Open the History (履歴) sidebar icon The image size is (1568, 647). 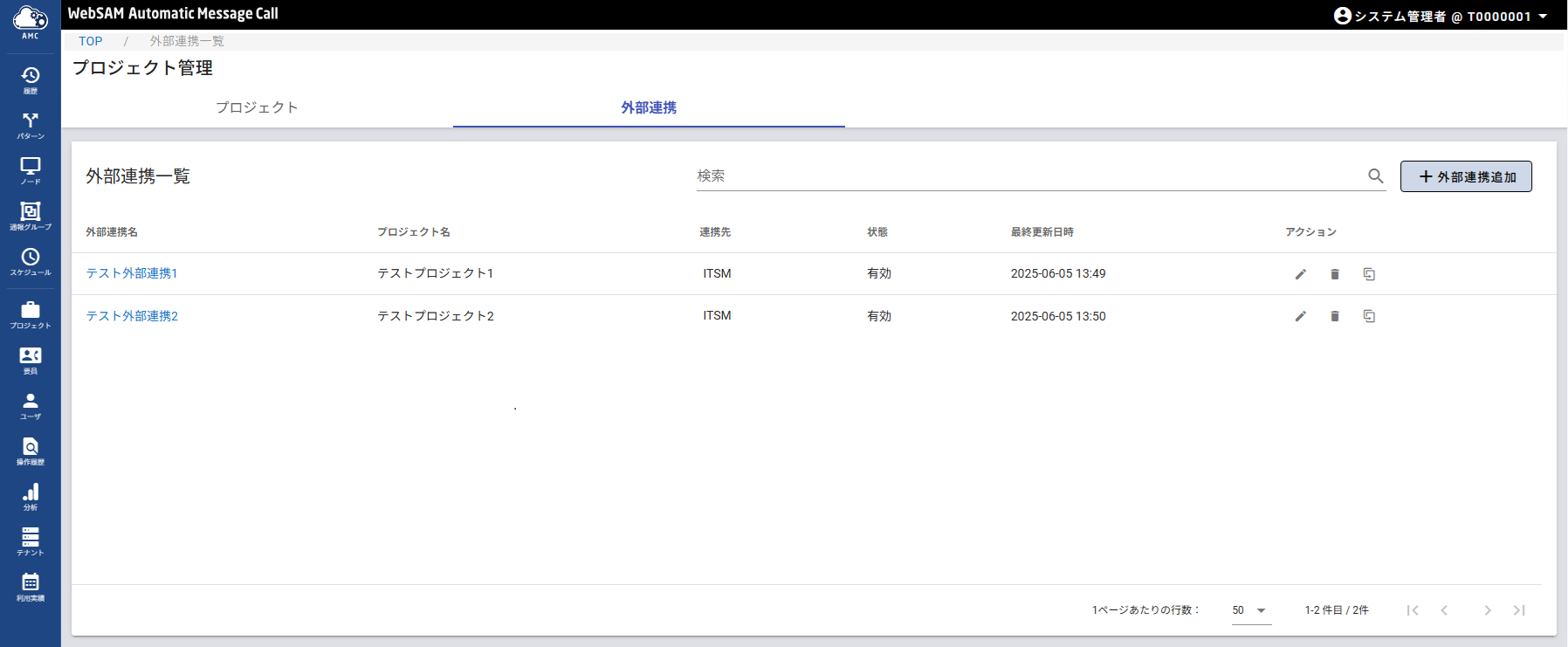point(31,79)
